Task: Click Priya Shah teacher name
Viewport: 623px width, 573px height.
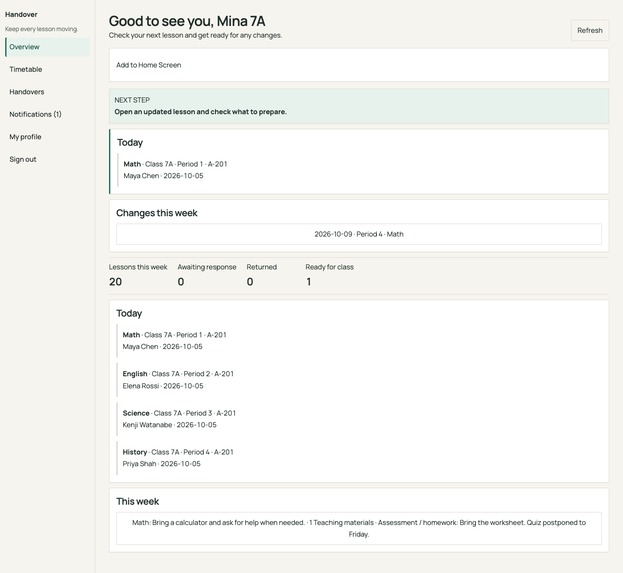Action: coord(139,464)
